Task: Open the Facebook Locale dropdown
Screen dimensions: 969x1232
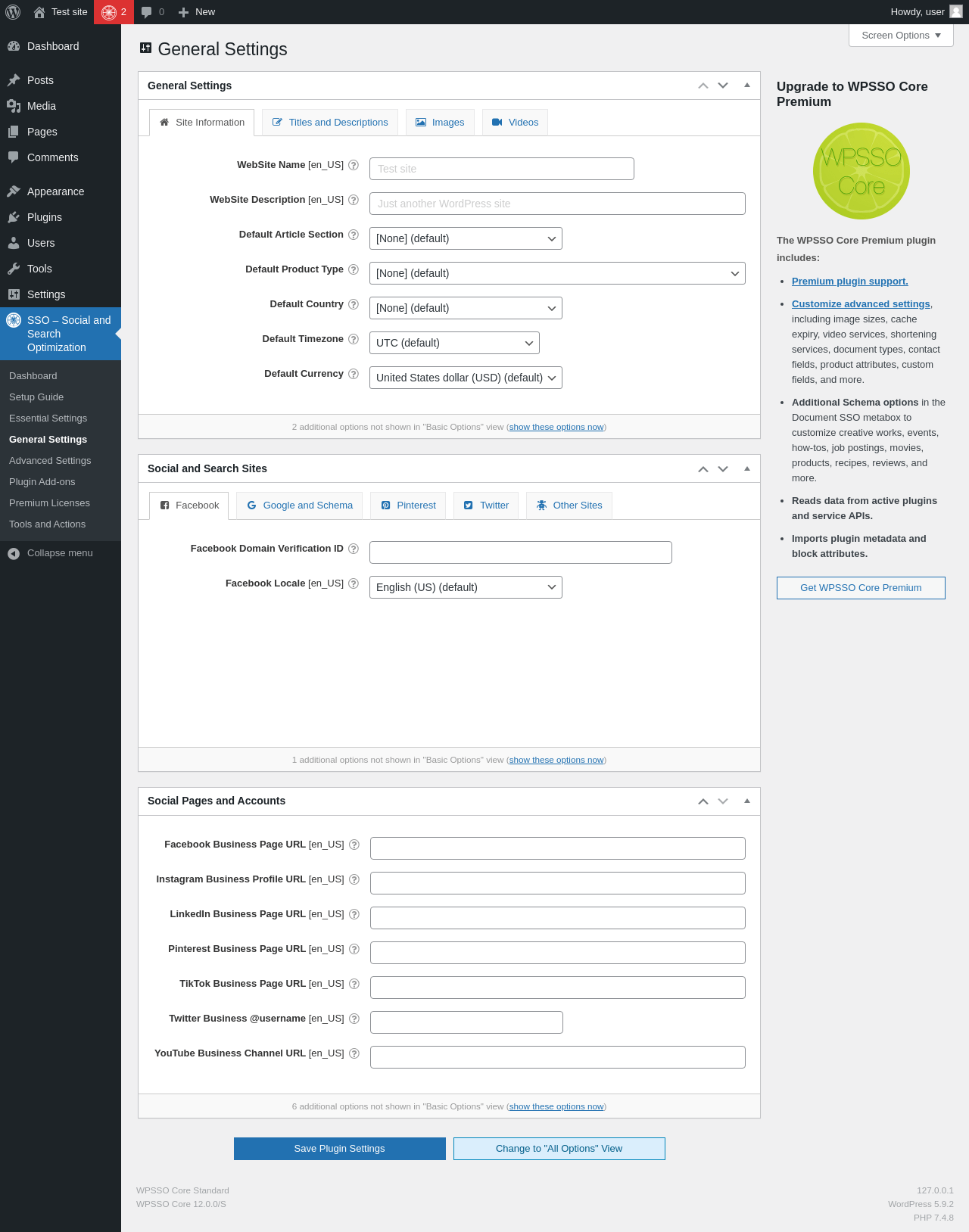Action: tap(466, 587)
